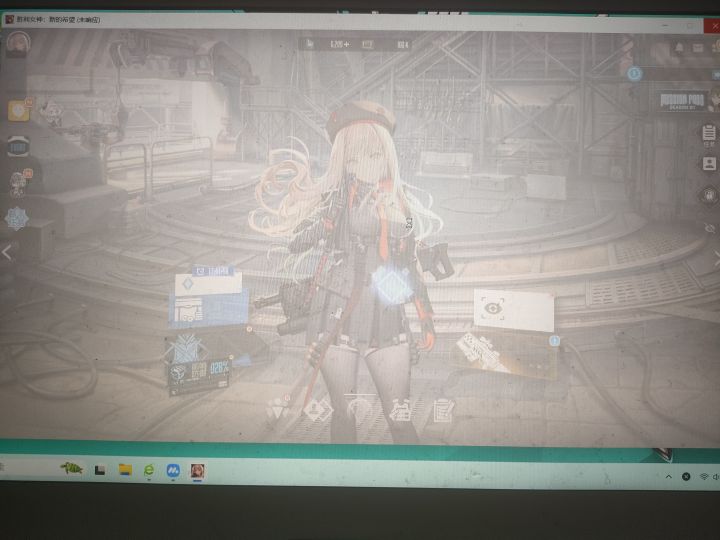Open File Explorer from the taskbar
Screen dimensions: 720x540
125,470
